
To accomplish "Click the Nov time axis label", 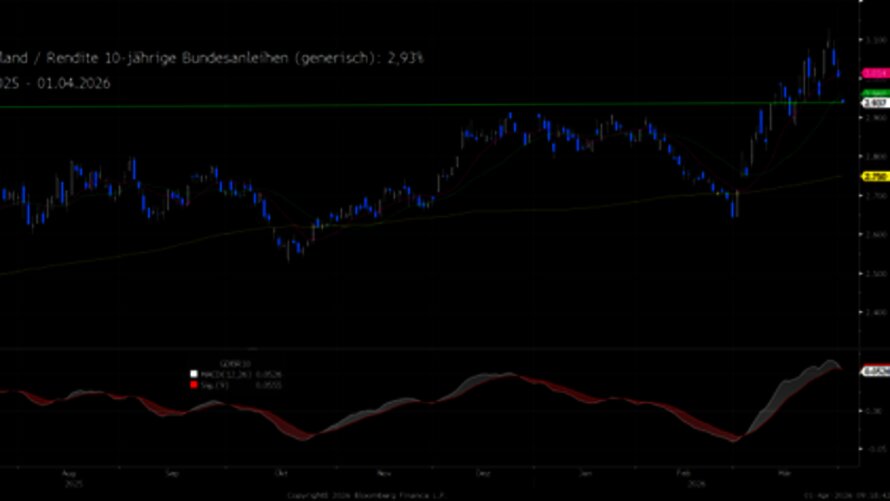I will pyautogui.click(x=384, y=468).
